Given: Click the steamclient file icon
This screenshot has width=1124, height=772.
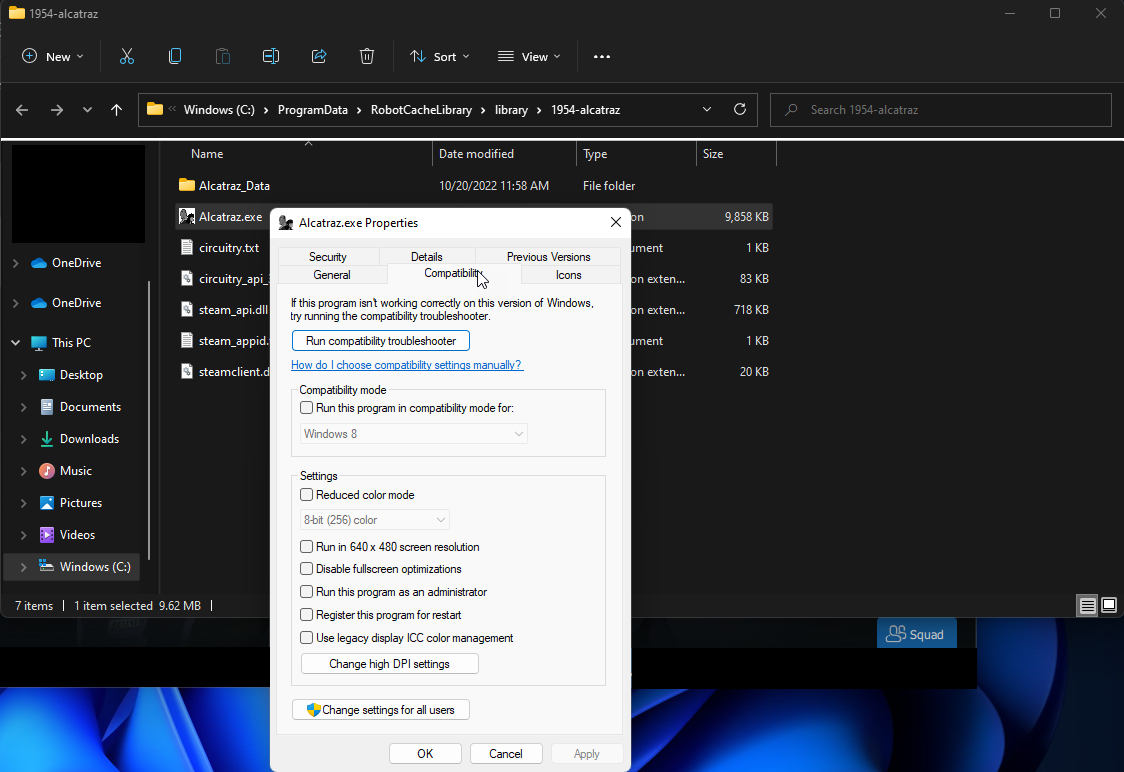Looking at the screenshot, I should [x=186, y=371].
